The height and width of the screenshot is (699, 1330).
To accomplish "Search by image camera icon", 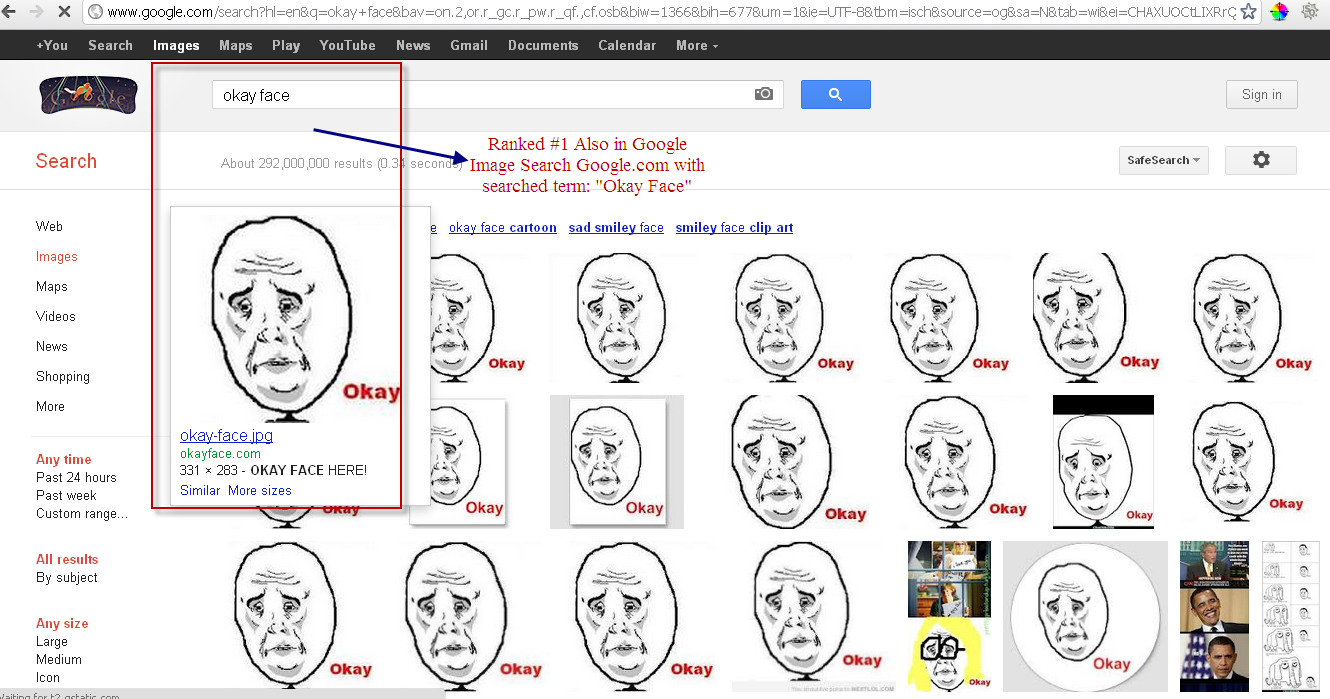I will (764, 94).
